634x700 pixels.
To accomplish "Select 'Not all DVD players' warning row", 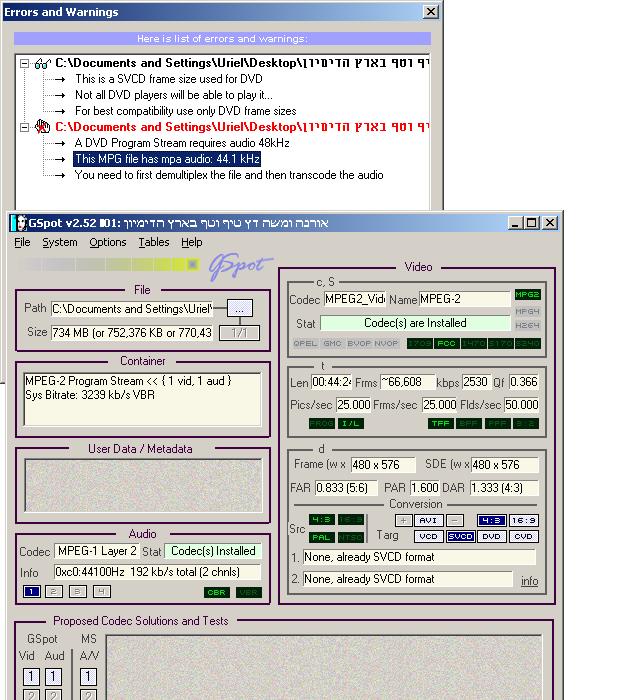I will 174,95.
